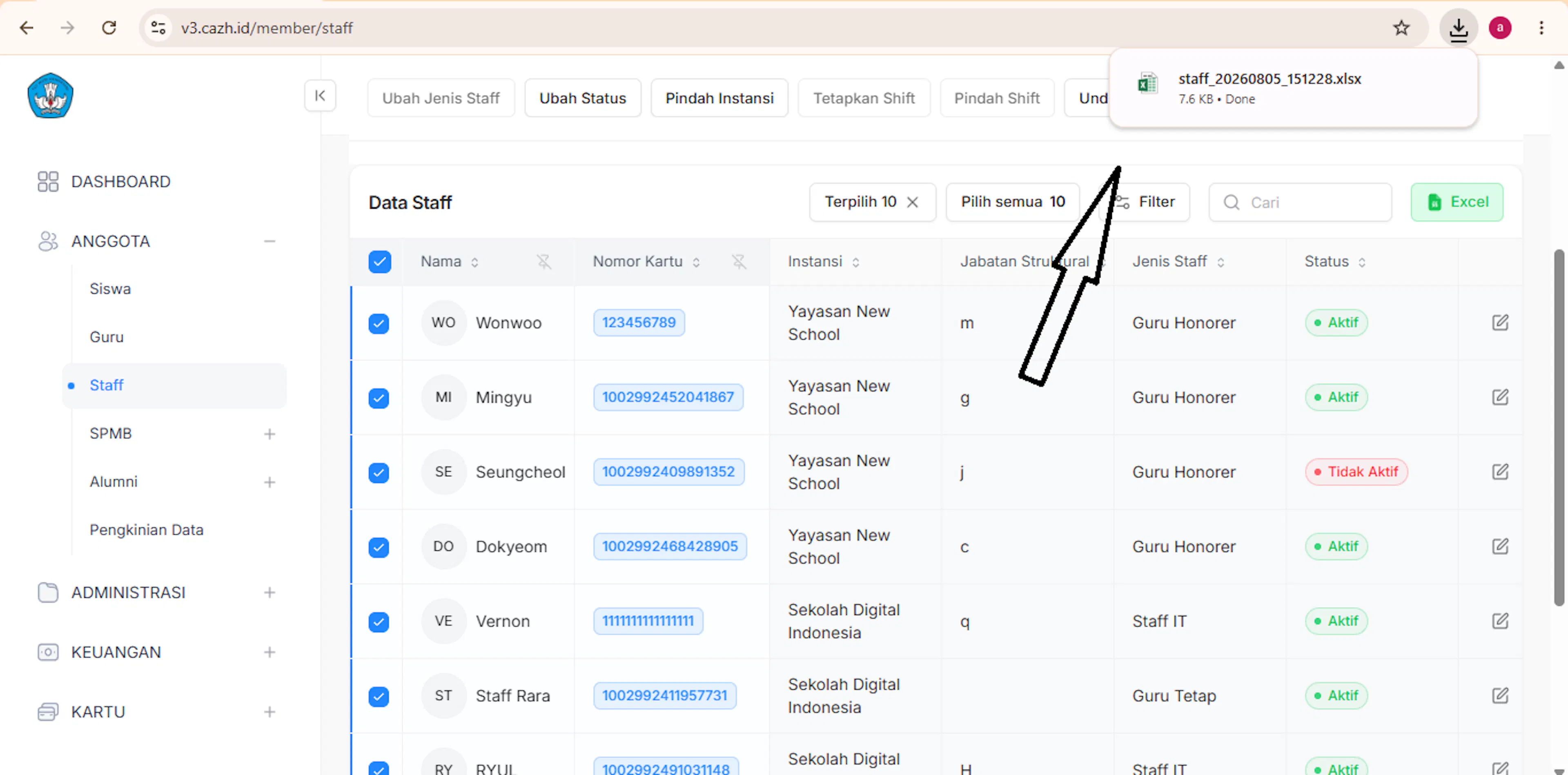Reload the current browser page
Screen dimensions: 1568x775
[x=109, y=28]
